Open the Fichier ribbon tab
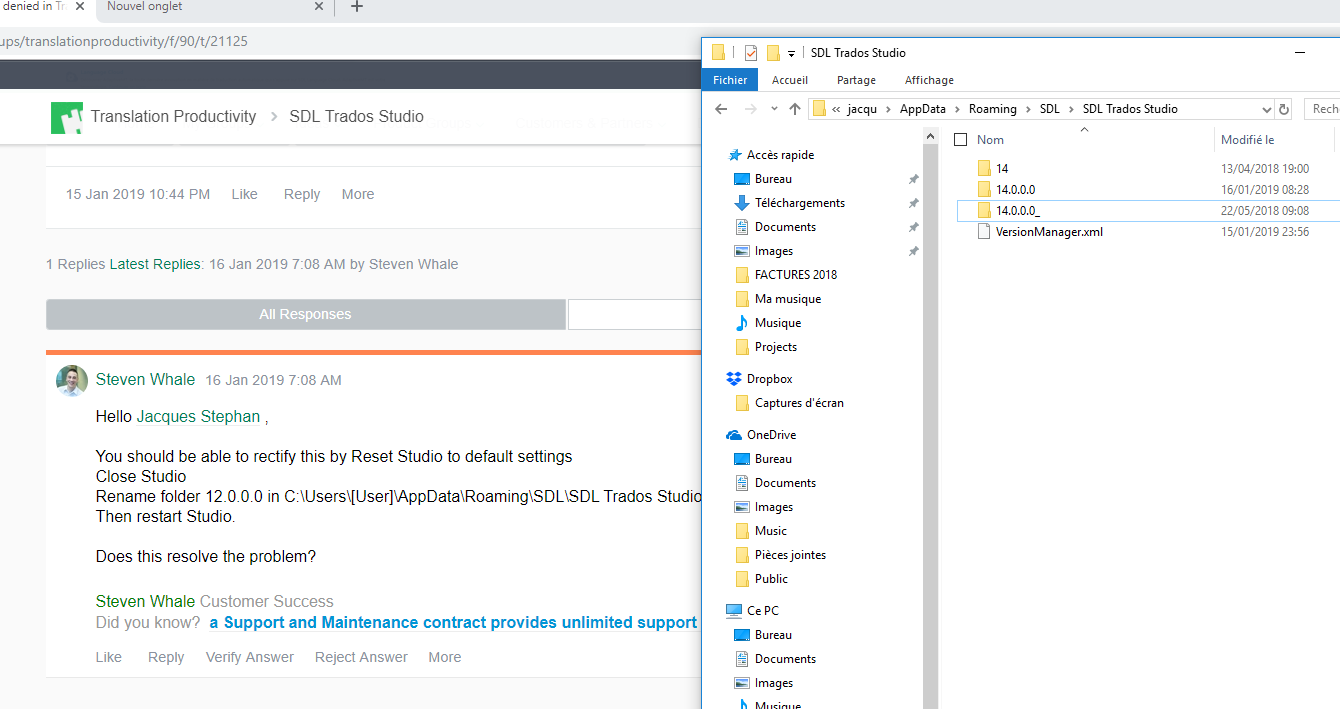The width and height of the screenshot is (1340, 709). [x=730, y=80]
